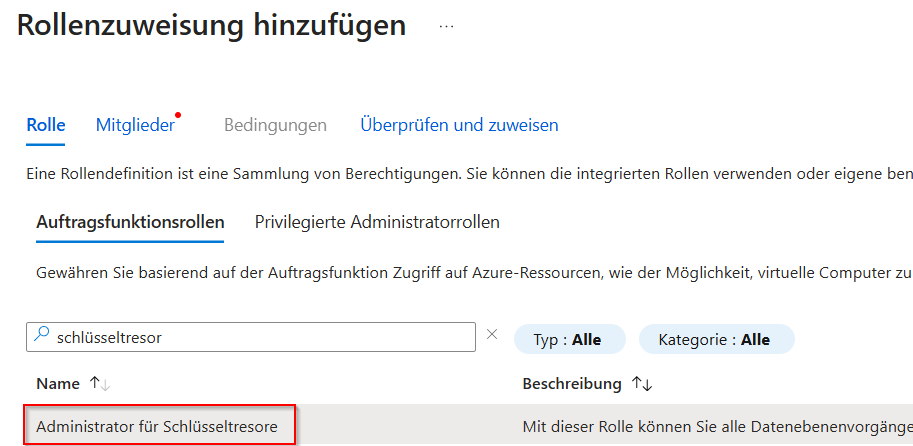Click the role description starting 'Mit dieser Rolle'
913x446 pixels.
click(716, 427)
